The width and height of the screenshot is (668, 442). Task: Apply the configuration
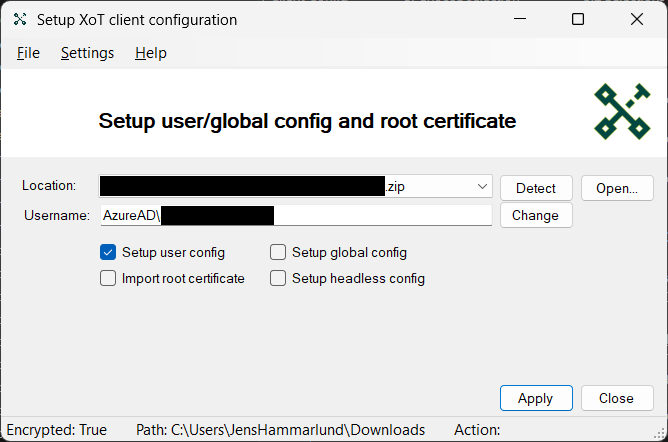[536, 398]
